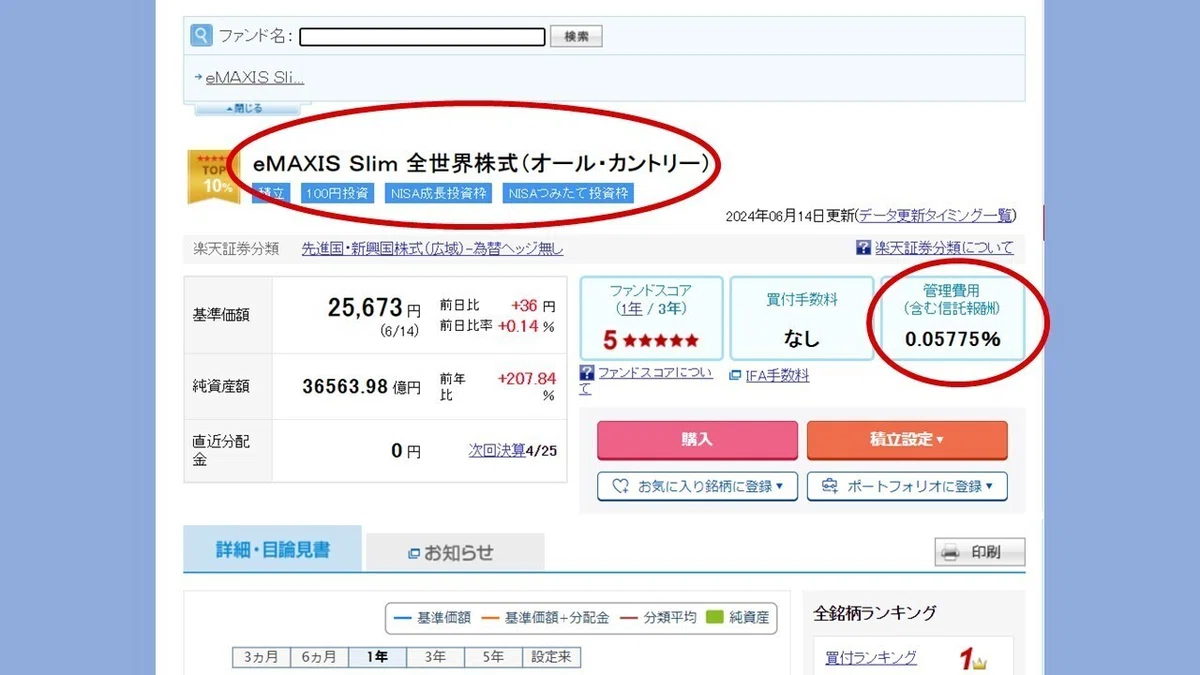Image resolution: width=1200 pixels, height=675 pixels.
Task: Click the TOP 10% gold badge icon
Action: (214, 177)
